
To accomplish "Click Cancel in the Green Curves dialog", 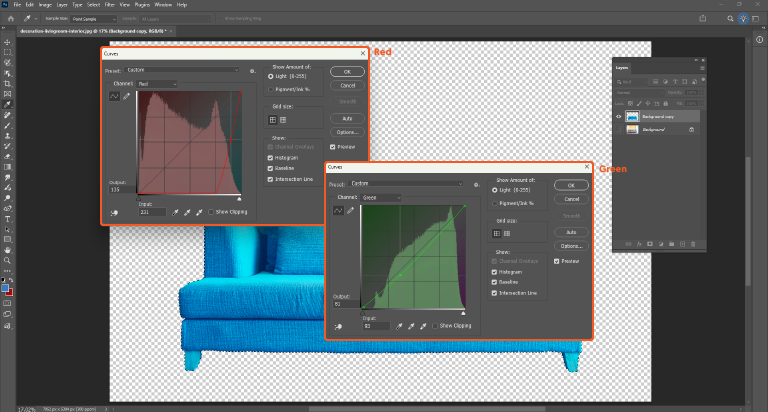I will pos(572,199).
